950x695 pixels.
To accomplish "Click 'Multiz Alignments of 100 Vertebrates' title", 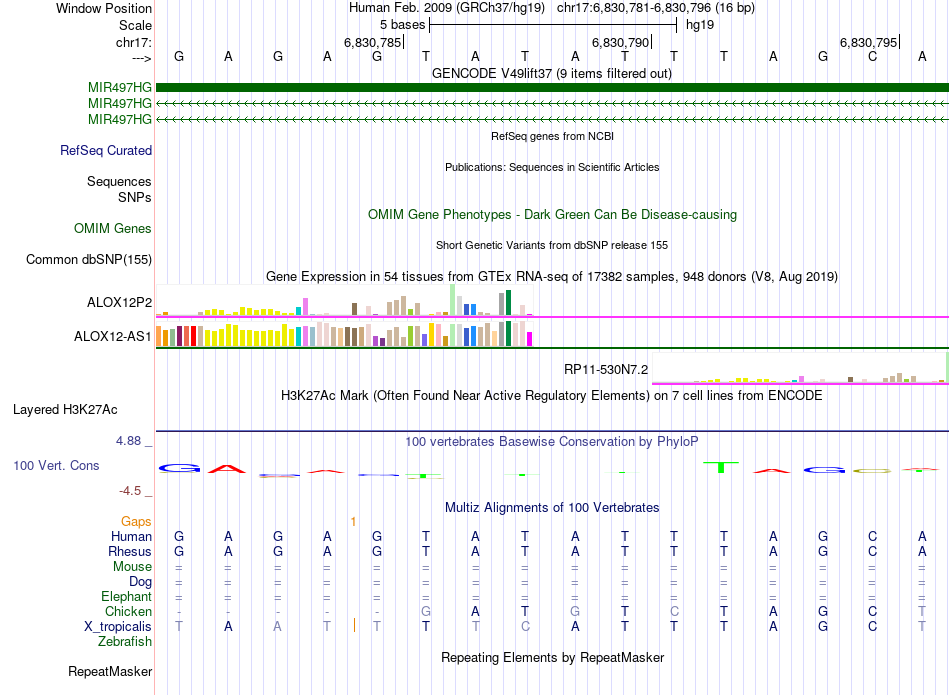I will pos(552,508).
